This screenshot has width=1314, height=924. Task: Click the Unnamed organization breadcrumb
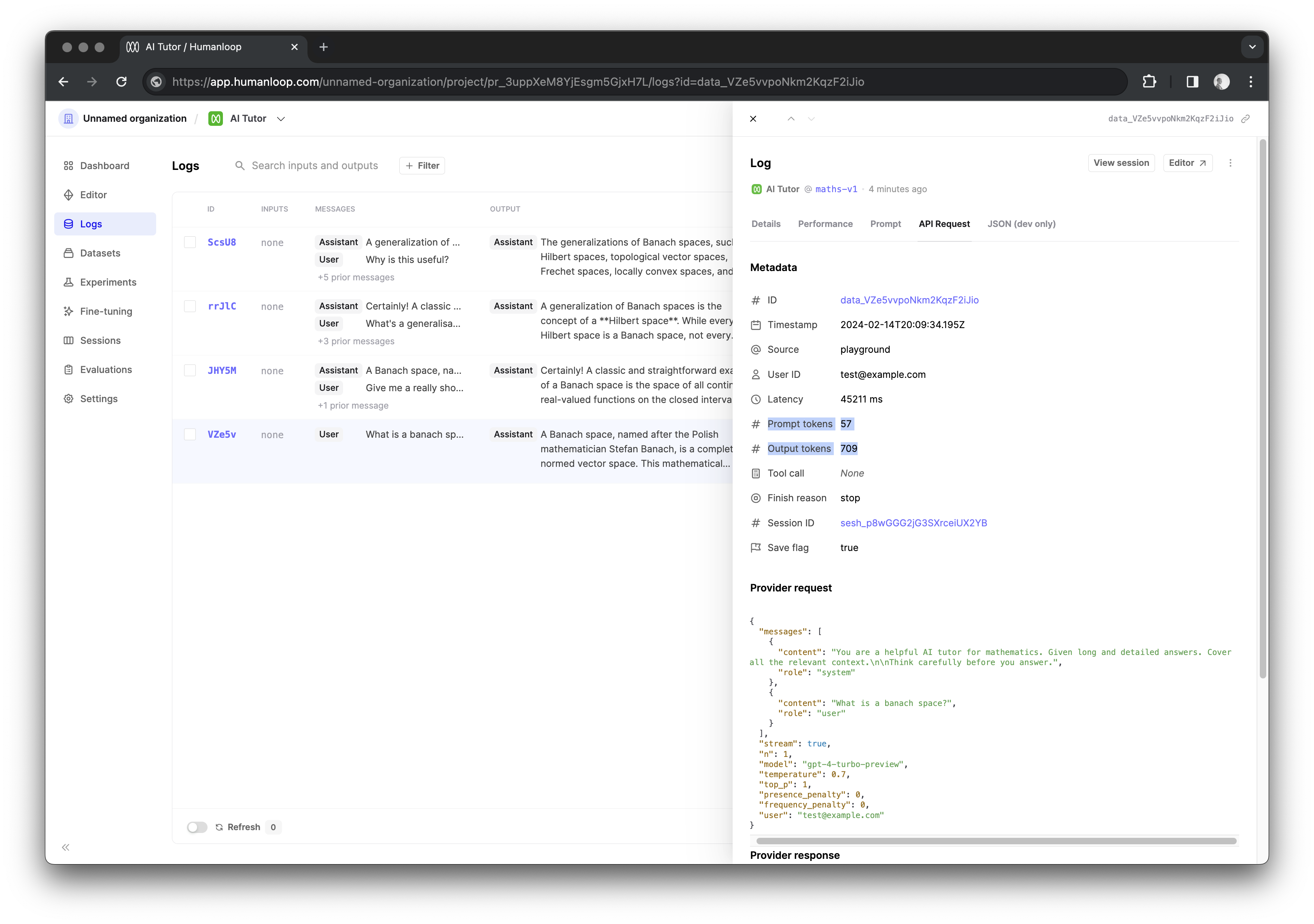pyautogui.click(x=134, y=119)
